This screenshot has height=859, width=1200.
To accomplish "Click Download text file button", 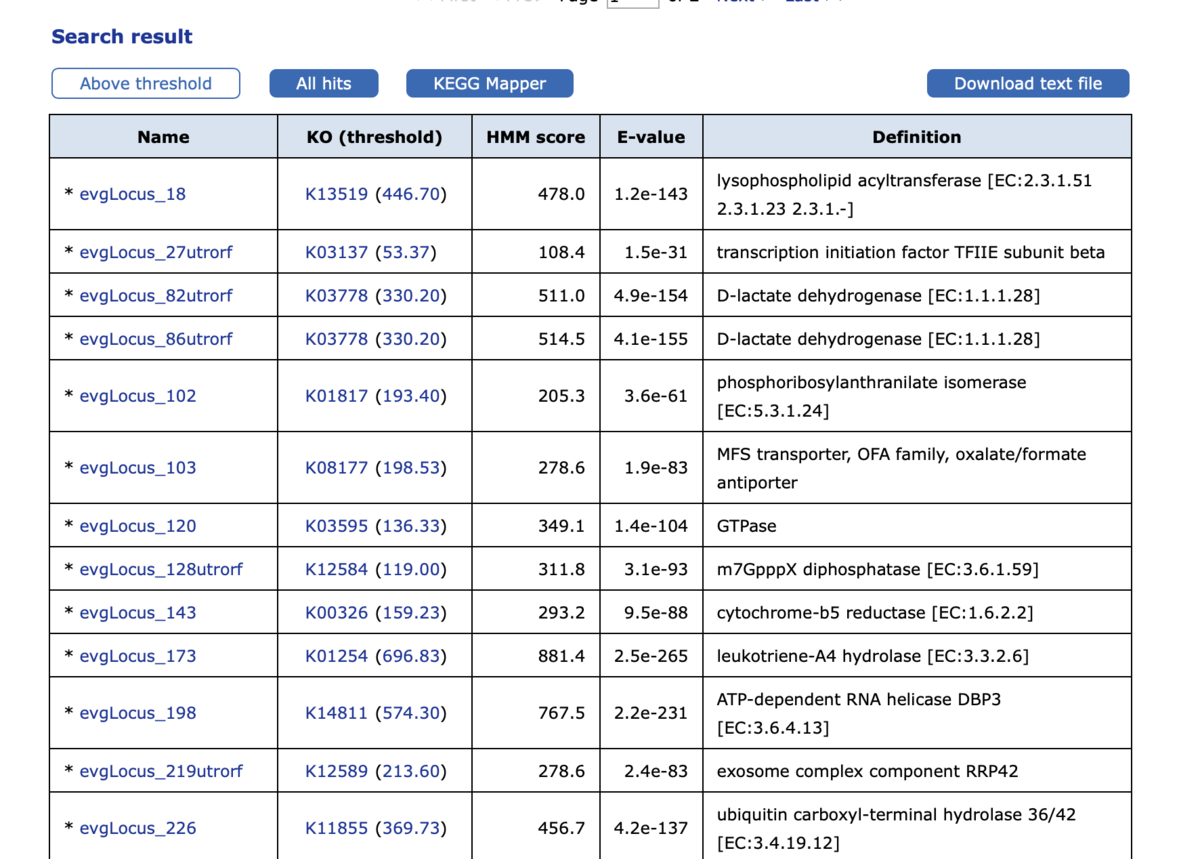I will (1028, 83).
